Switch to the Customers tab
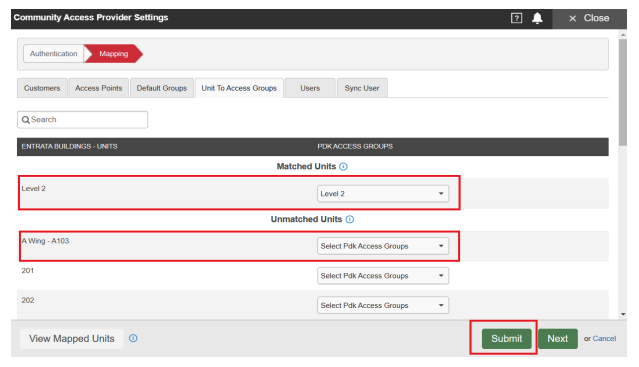 pos(42,88)
